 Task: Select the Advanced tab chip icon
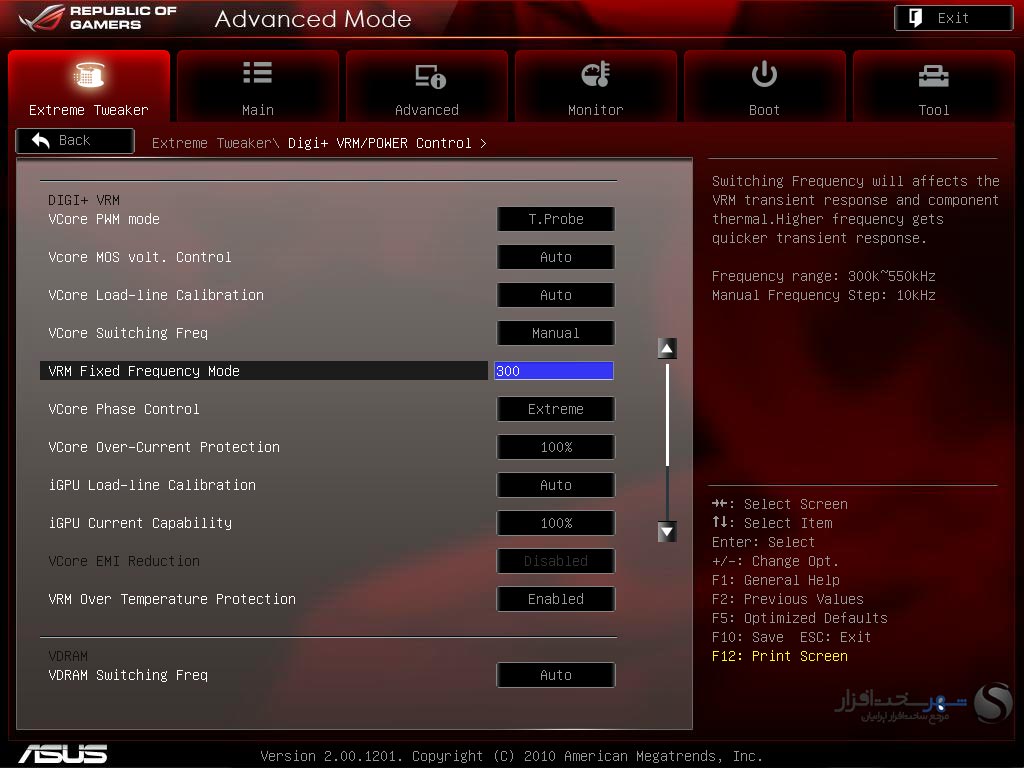coord(430,76)
